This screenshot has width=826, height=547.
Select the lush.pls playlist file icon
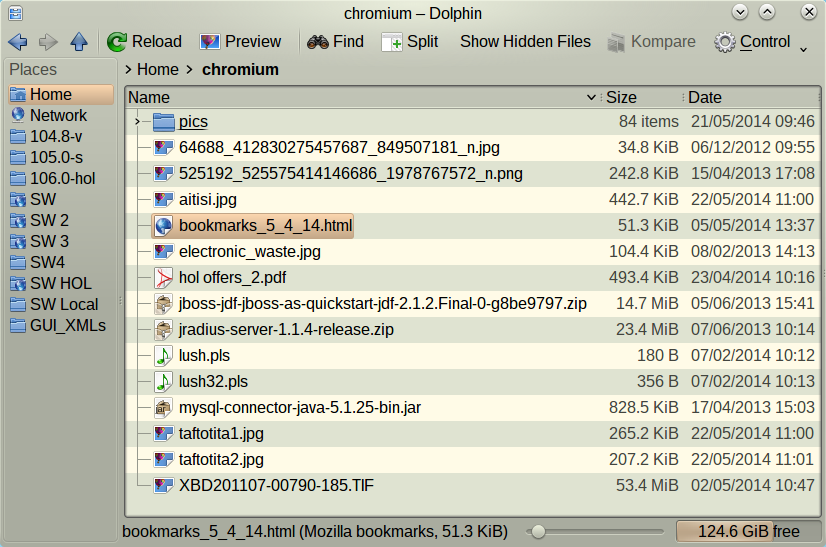163,356
